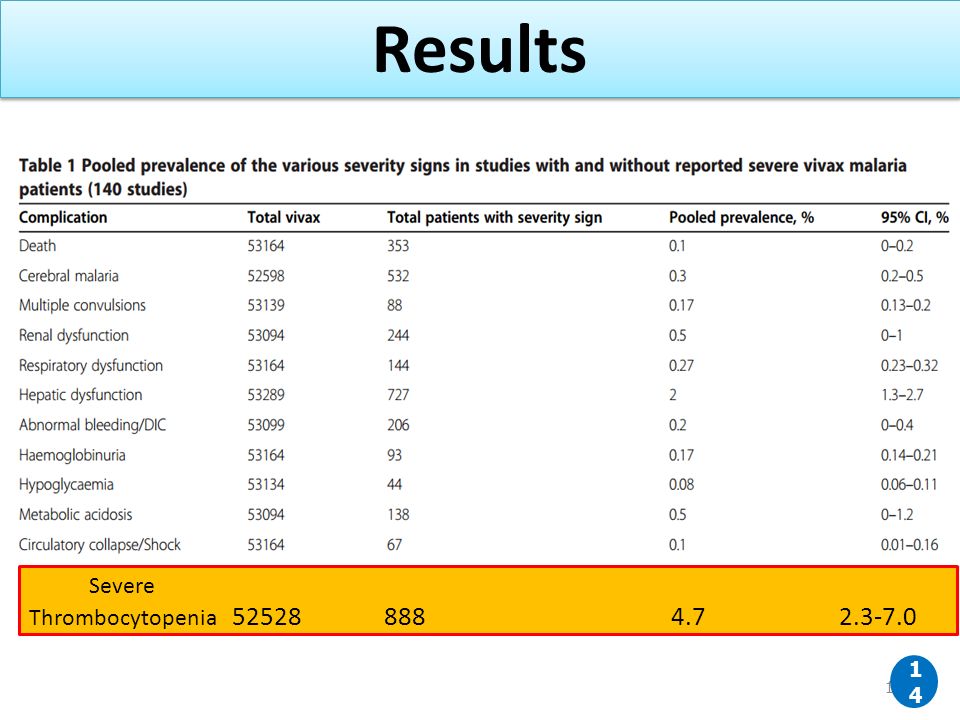Click 353 patients in Death row

(x=398, y=246)
